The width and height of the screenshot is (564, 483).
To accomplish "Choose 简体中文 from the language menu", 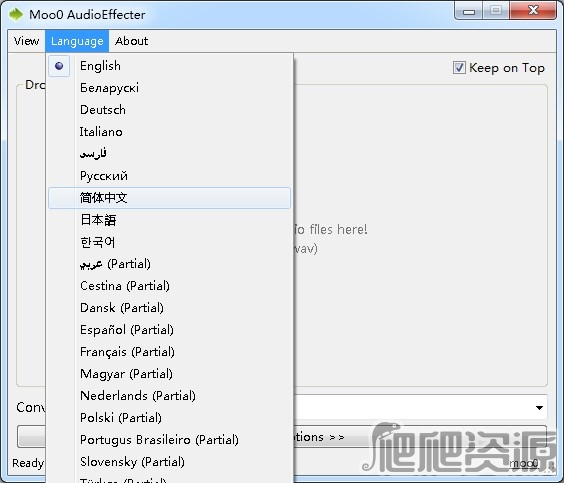I will coord(169,198).
